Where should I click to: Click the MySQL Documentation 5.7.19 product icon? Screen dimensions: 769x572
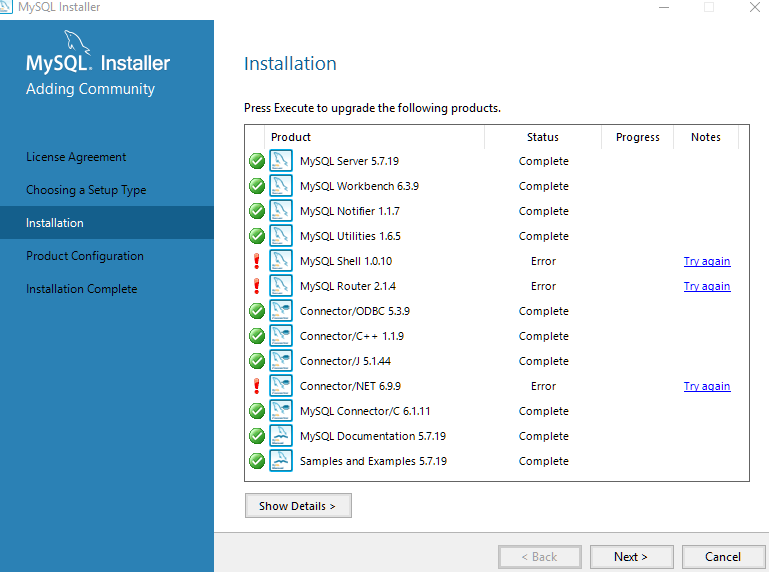281,436
